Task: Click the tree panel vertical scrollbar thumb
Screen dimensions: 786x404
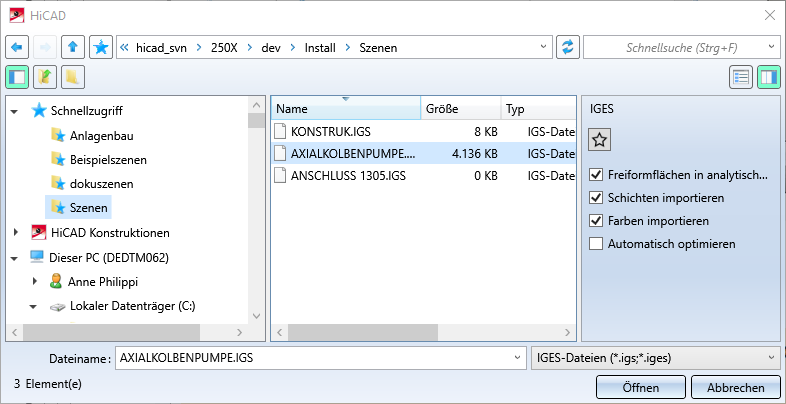Action: (x=256, y=121)
